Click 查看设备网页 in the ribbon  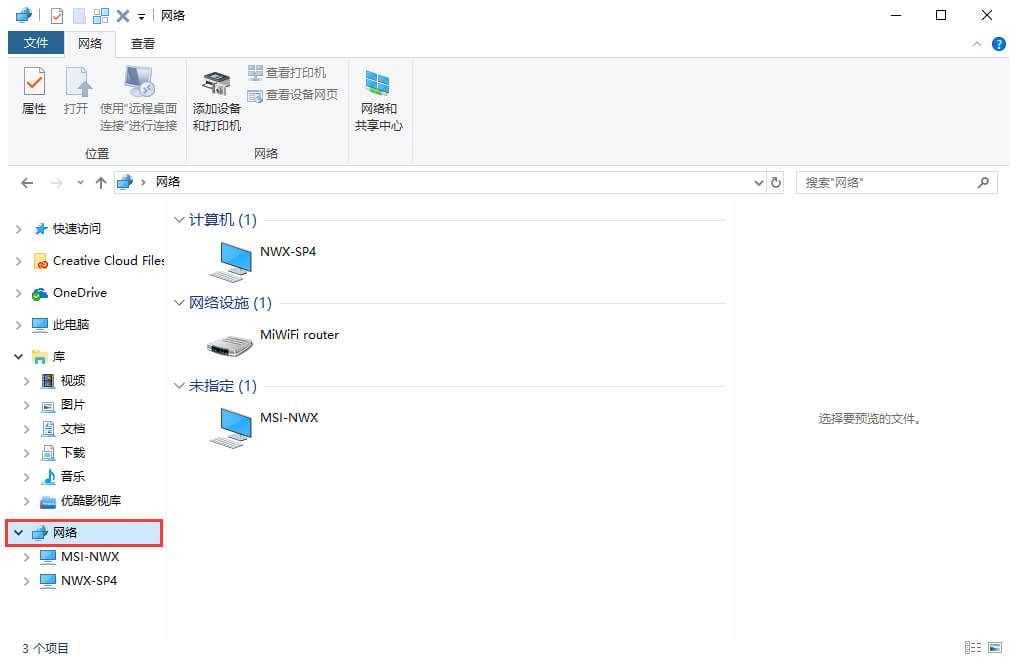pyautogui.click(x=292, y=95)
